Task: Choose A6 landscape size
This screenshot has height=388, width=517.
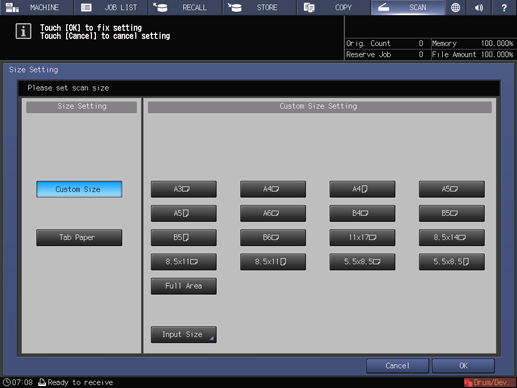Action: pyautogui.click(x=273, y=213)
